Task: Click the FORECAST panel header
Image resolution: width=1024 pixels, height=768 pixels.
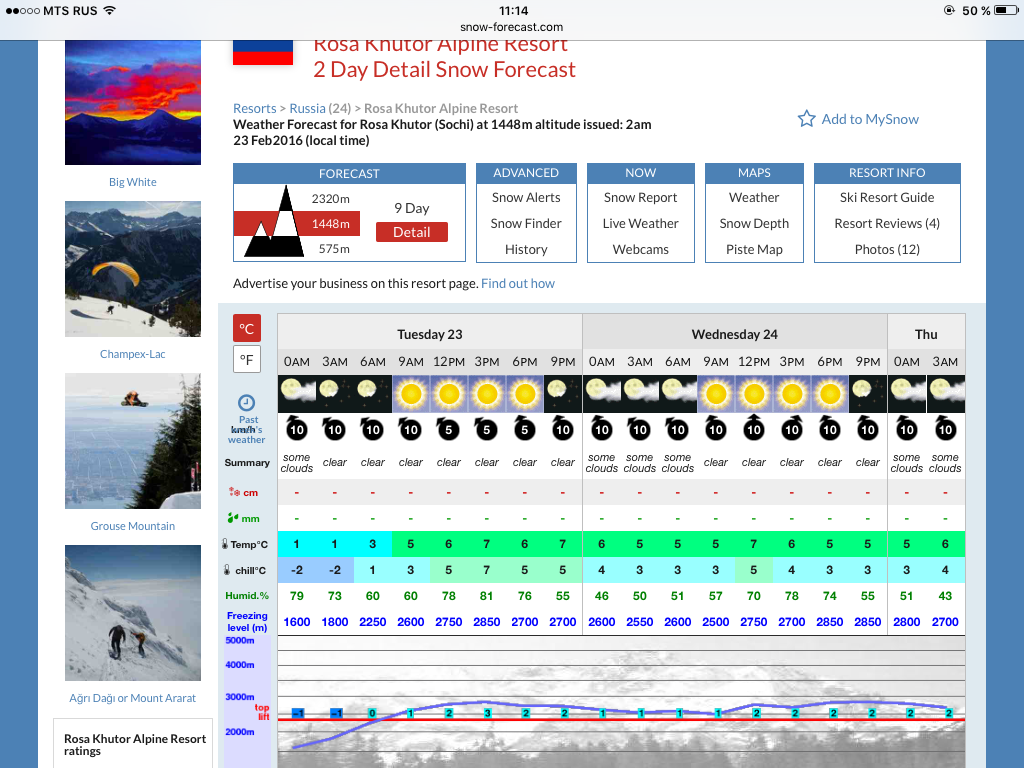Action: [x=349, y=173]
